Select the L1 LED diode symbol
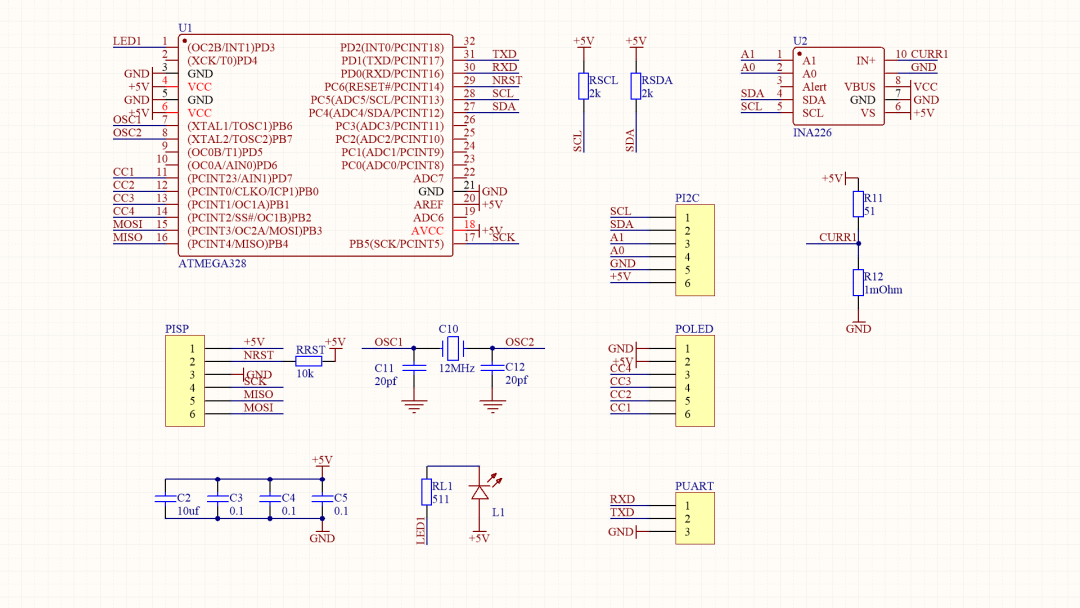Viewport: 1080px width, 608px height. (x=480, y=492)
